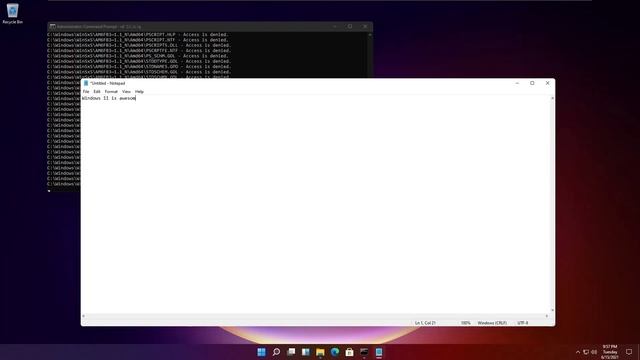640x360 pixels.
Task: Click 'UTF-8' encoding in status bar
Action: click(522, 323)
